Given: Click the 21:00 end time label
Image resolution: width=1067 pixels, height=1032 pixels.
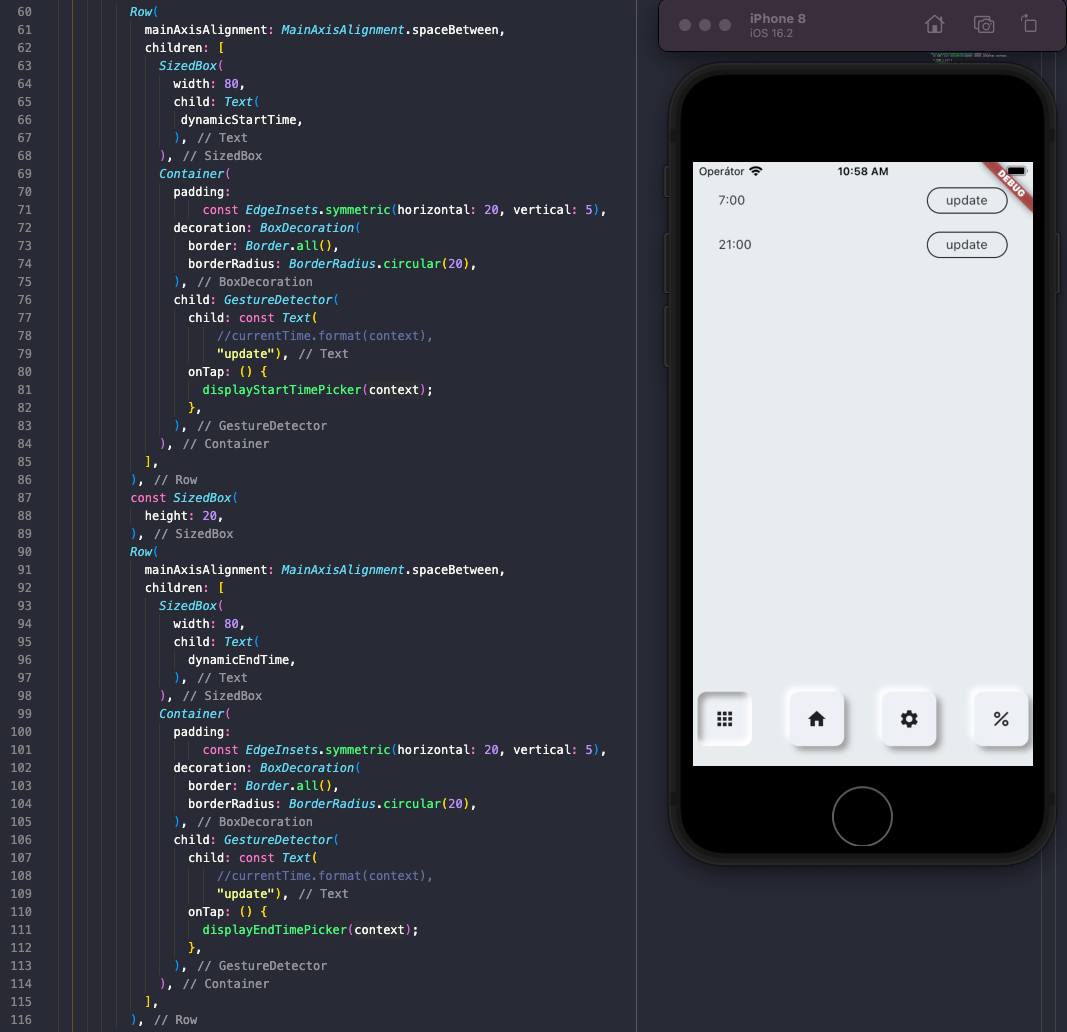Looking at the screenshot, I should tap(735, 244).
